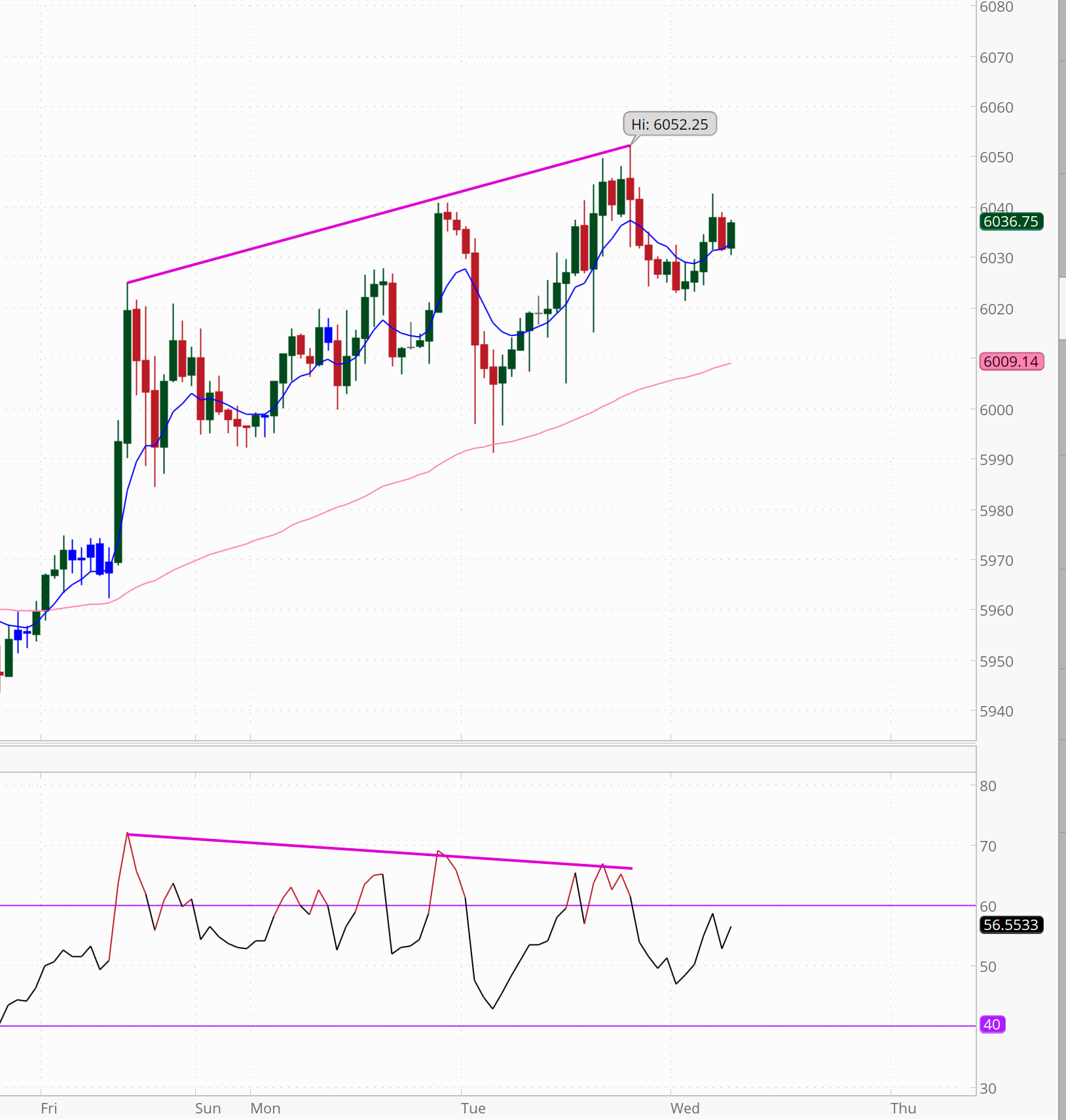Click the Fri time axis label

coord(49,1108)
